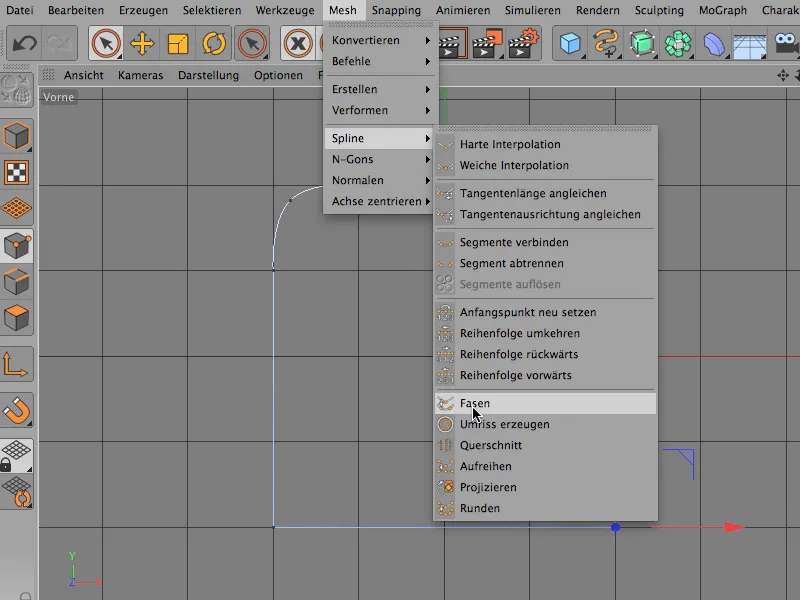The height and width of the screenshot is (600, 800).
Task: Select the Live Selection tool
Action: (106, 43)
